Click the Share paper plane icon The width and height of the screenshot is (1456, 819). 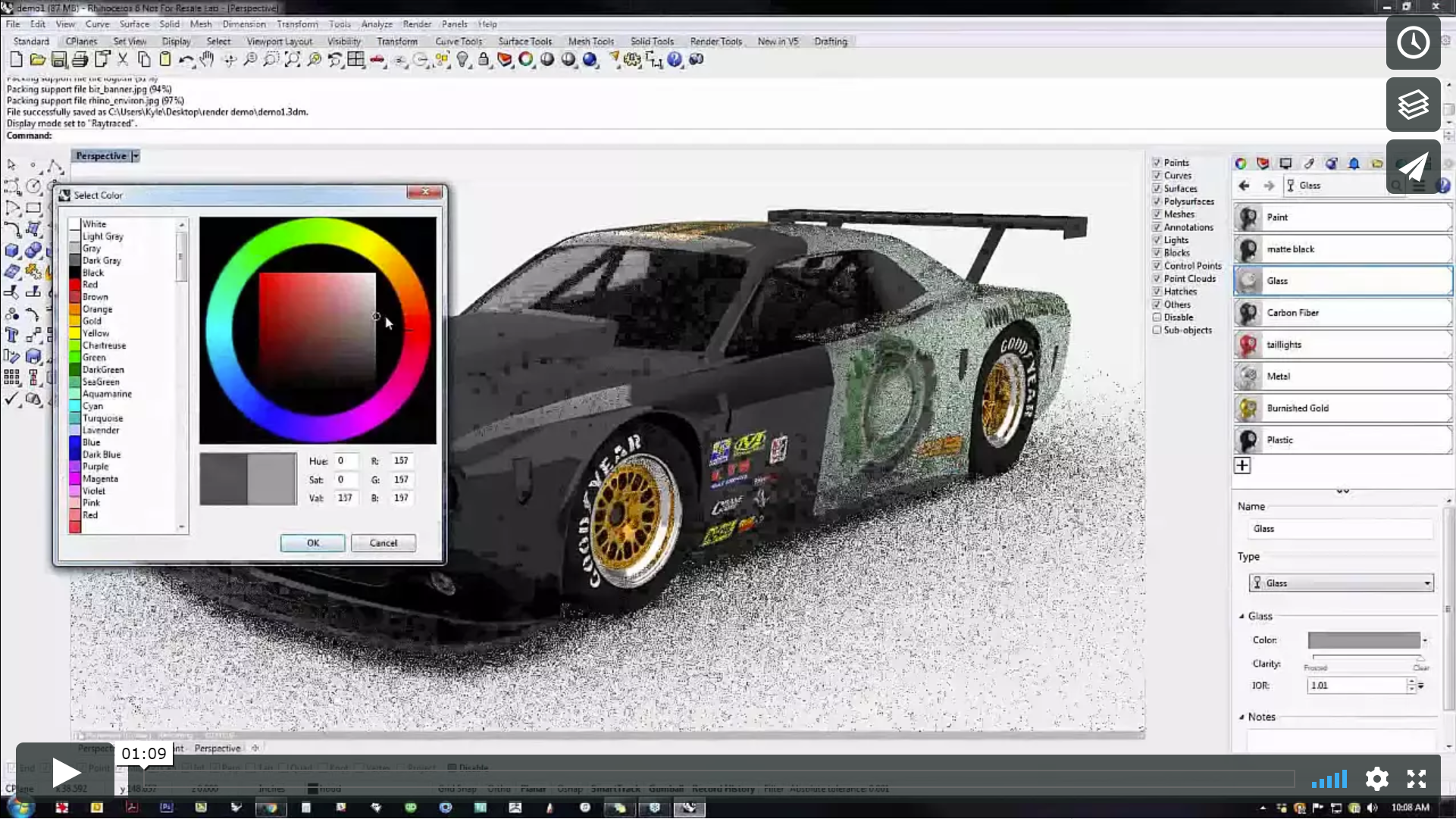[x=1414, y=167]
